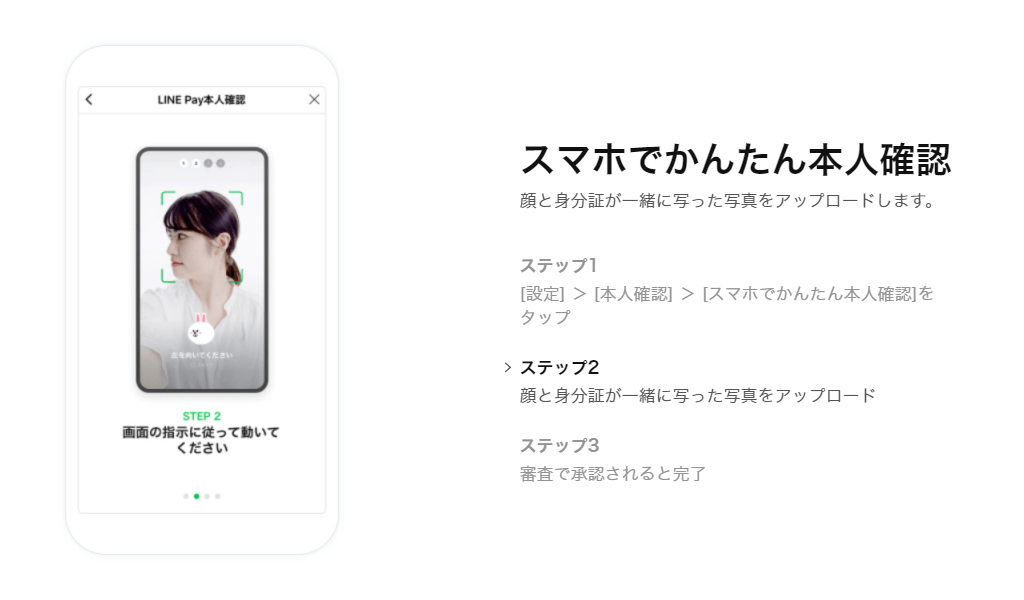Go to first carousel page dot

click(186, 496)
